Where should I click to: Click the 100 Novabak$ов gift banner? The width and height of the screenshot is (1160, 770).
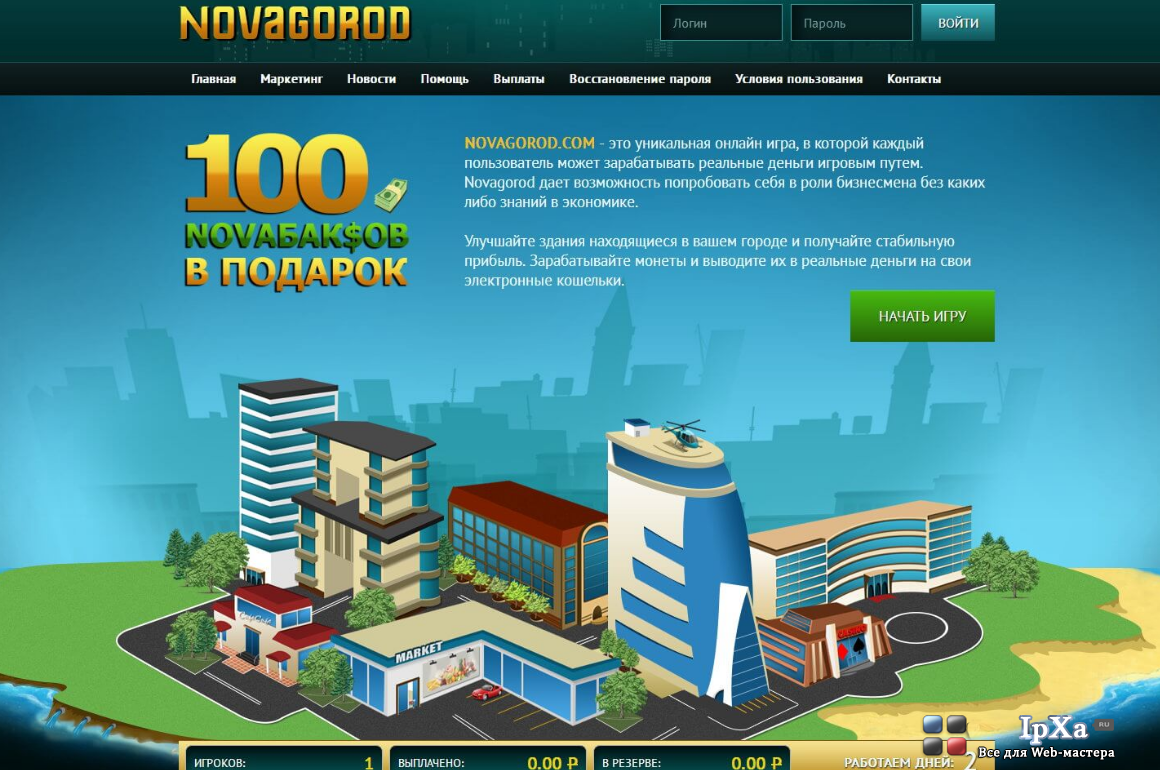click(296, 211)
